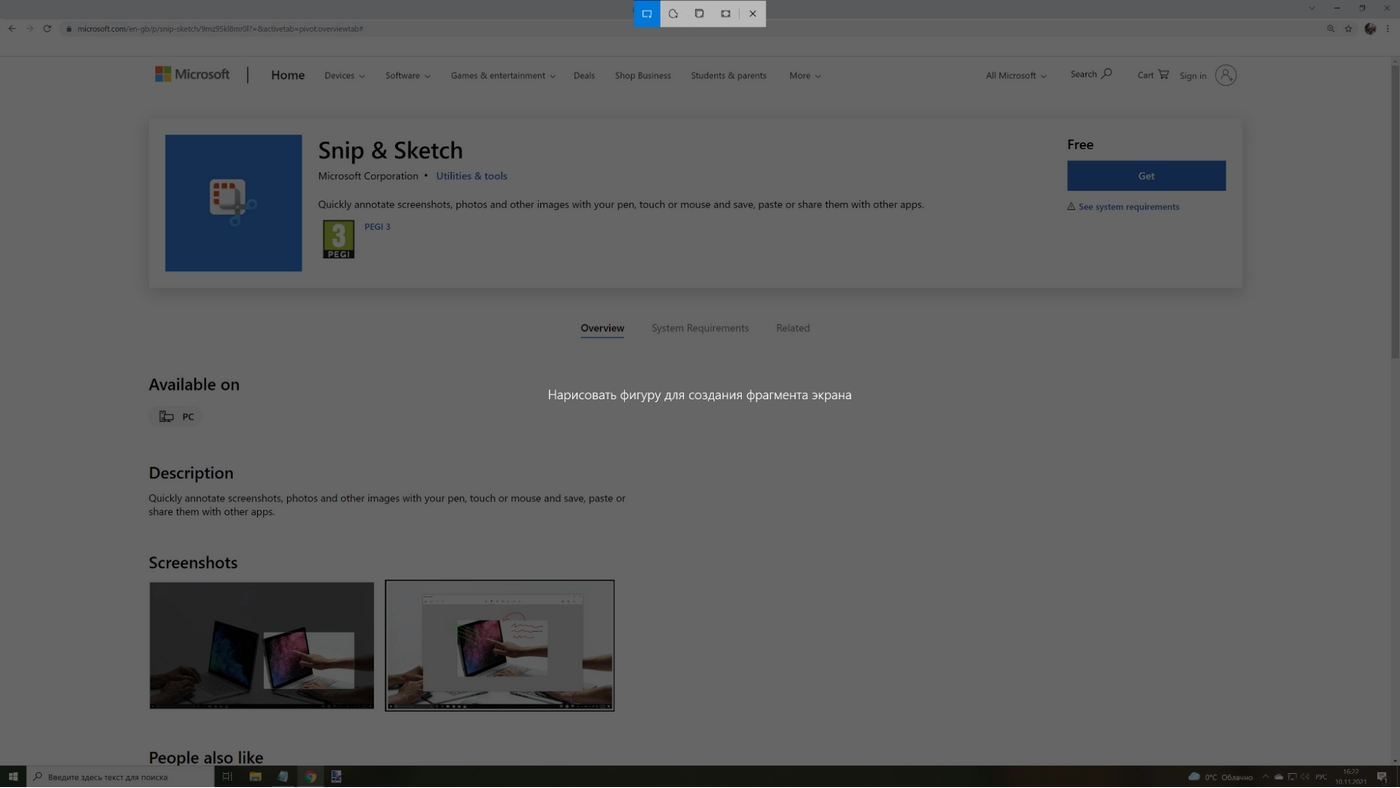The height and width of the screenshot is (788, 1400).
Task: Switch to System Requirements tab
Action: coord(700,328)
